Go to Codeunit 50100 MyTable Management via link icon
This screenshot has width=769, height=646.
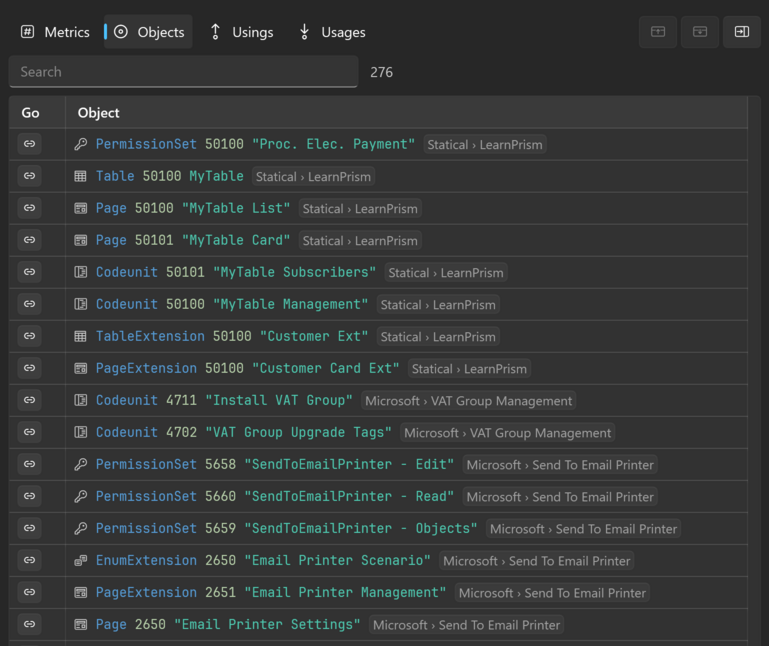click(29, 304)
